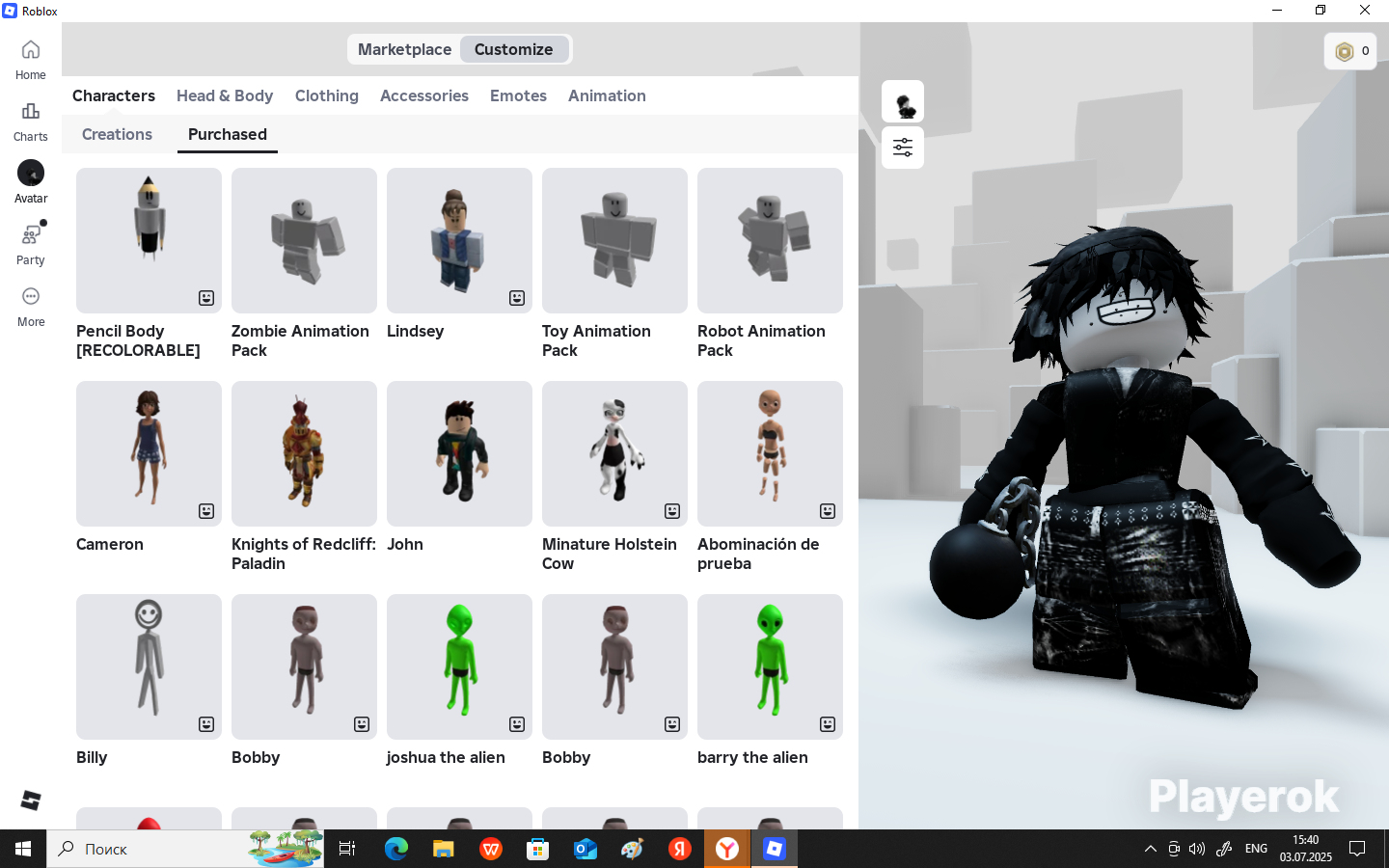Select the Knights of Redcliff: Paladin thumbnail
The width and height of the screenshot is (1389, 868).
tap(304, 453)
